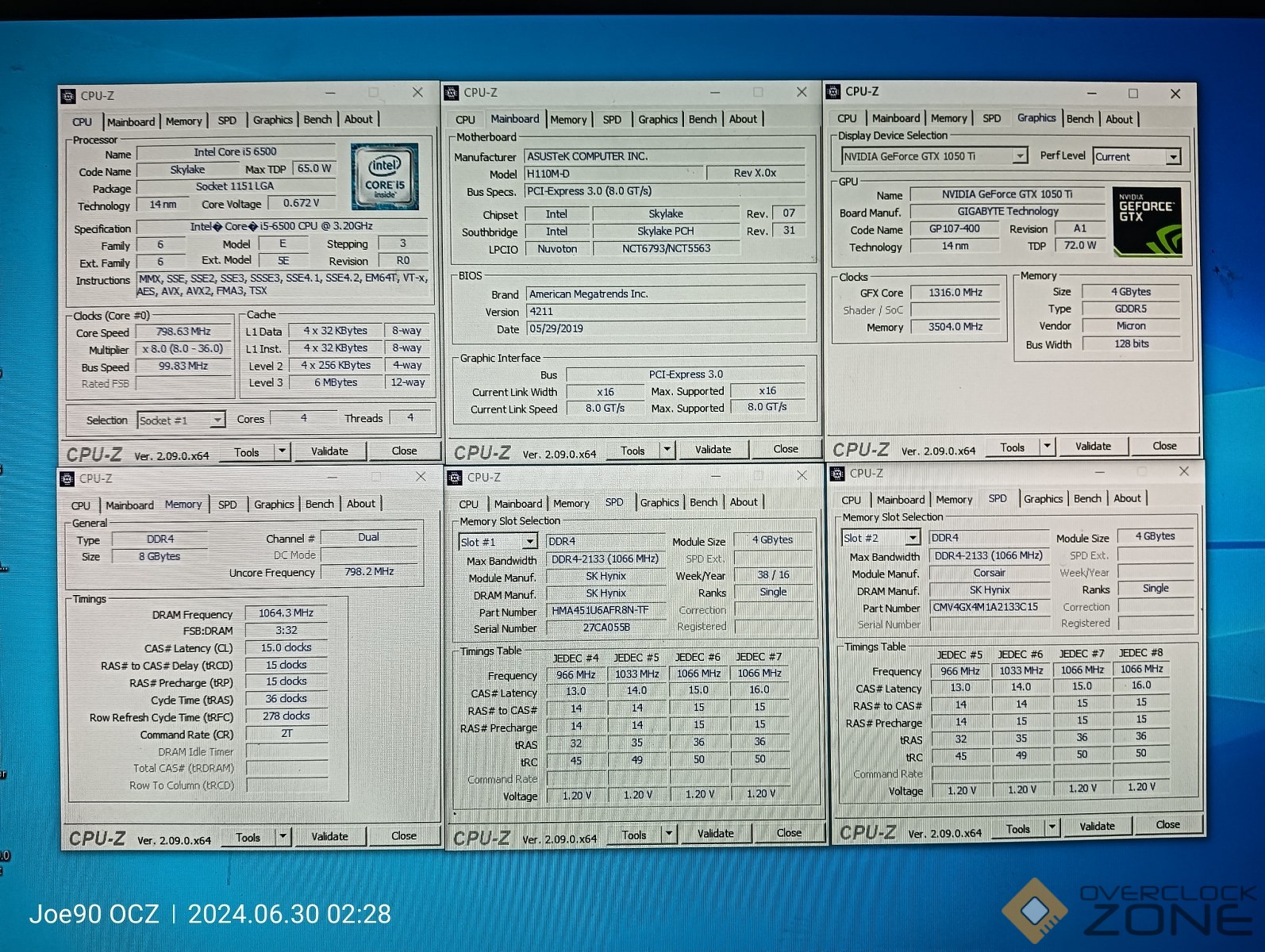
Task: Click CPU-Z icon in Slot #2 SPD window
Action: [x=836, y=474]
